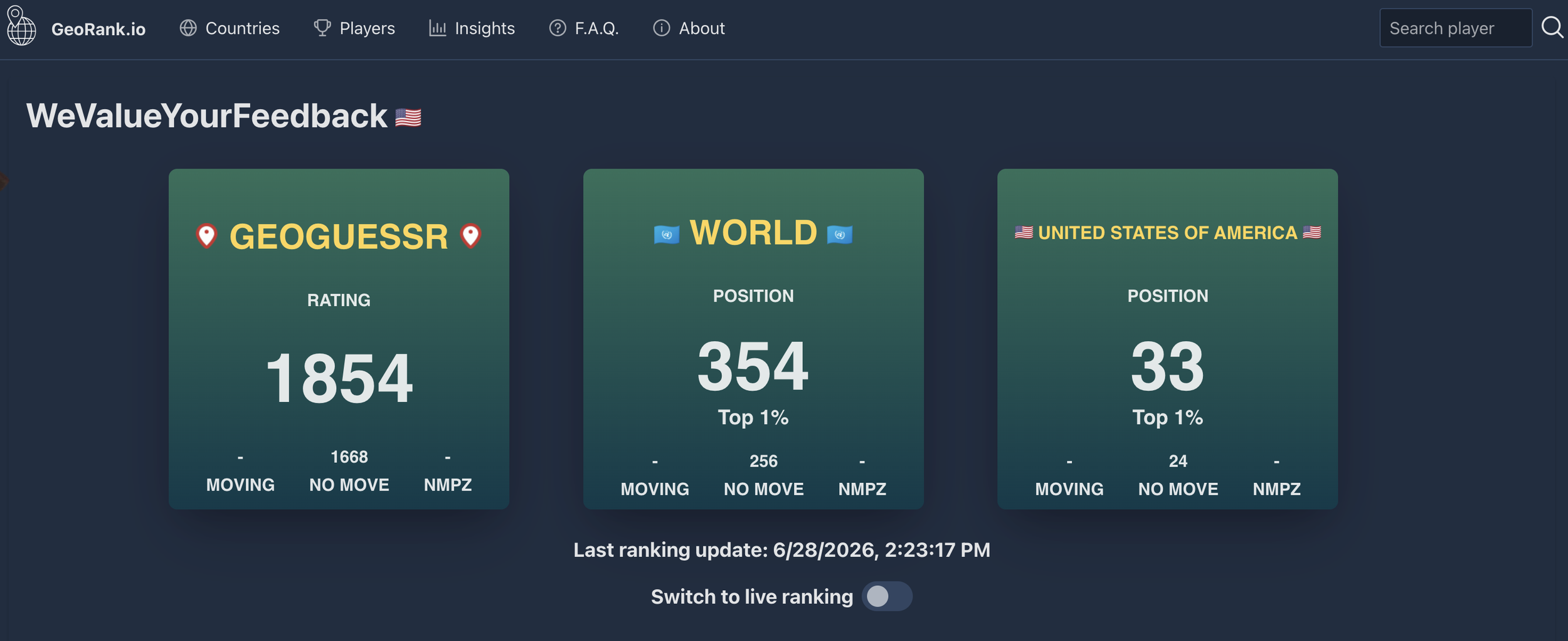1568x641 pixels.
Task: Select the WeValueYourFeedback player name heading
Action: coord(207,116)
